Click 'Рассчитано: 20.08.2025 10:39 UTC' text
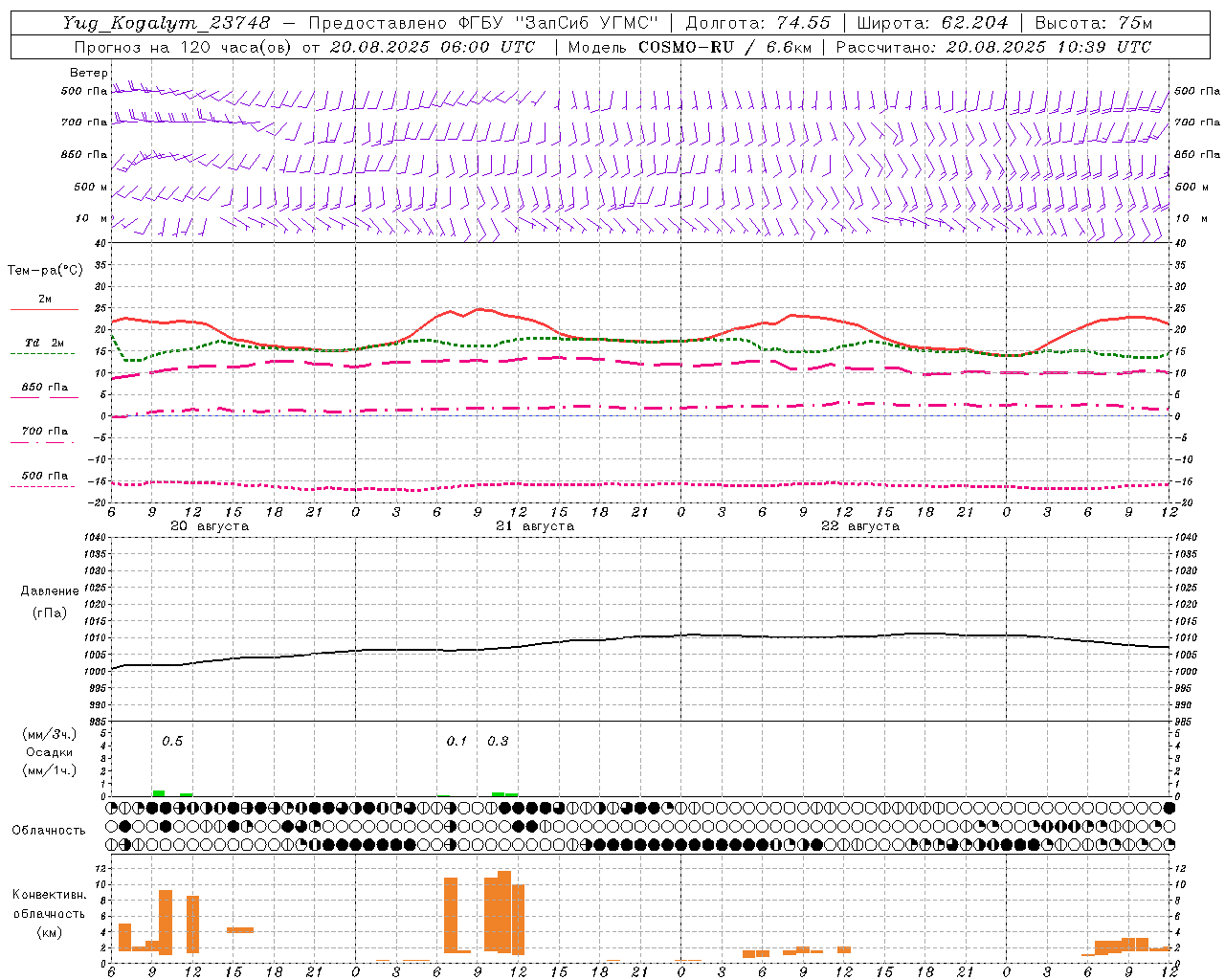The height and width of the screenshot is (980, 1225). coord(993,47)
